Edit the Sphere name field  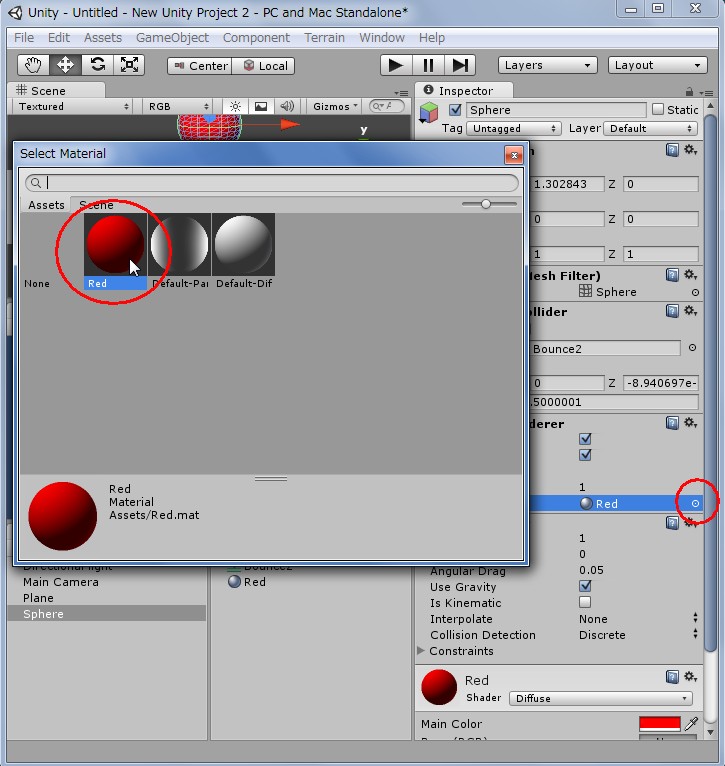pos(556,110)
